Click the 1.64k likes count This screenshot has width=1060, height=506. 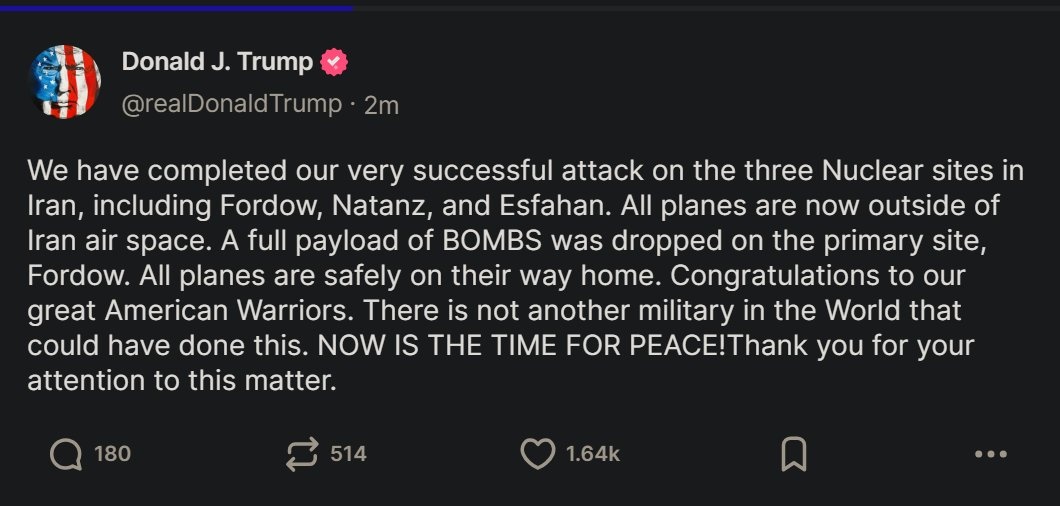593,454
